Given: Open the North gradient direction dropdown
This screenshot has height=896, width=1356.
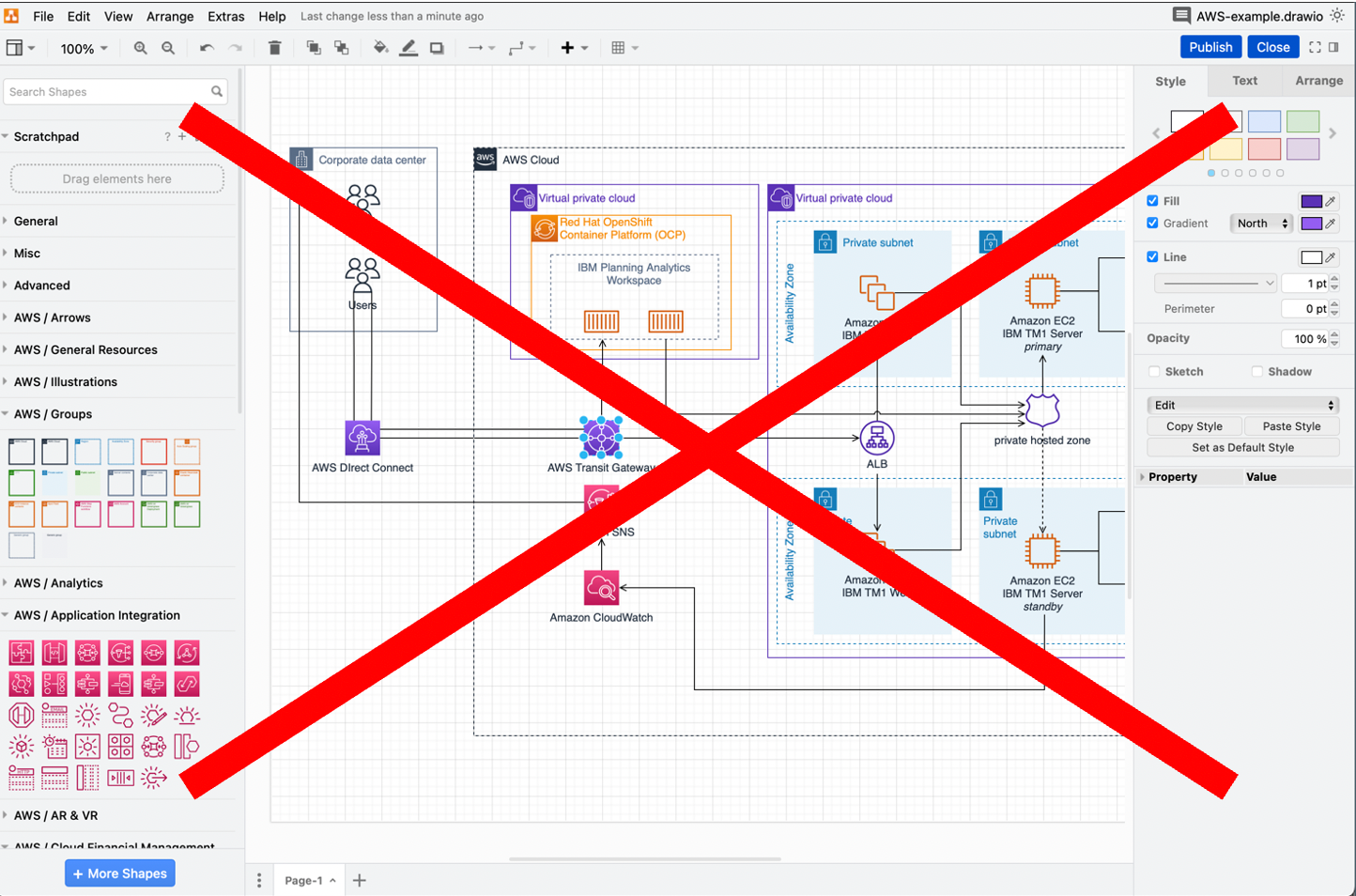Looking at the screenshot, I should pyautogui.click(x=1261, y=223).
